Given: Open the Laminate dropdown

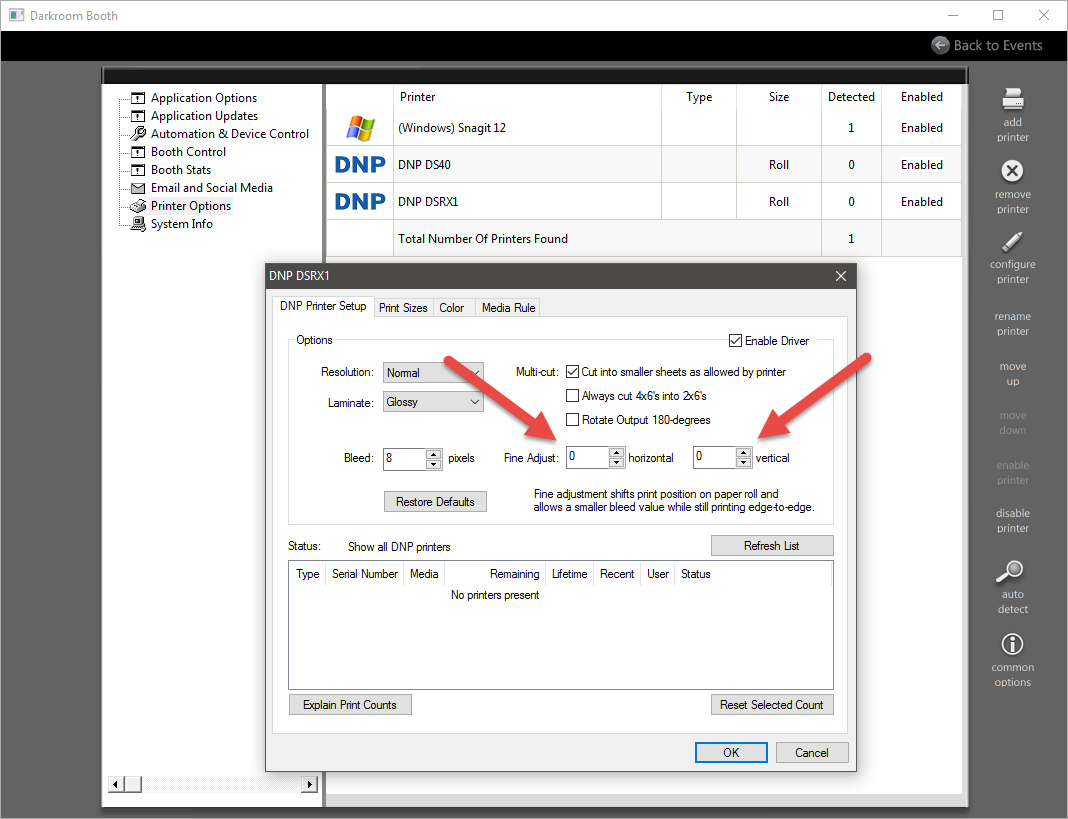Looking at the screenshot, I should pyautogui.click(x=433, y=402).
